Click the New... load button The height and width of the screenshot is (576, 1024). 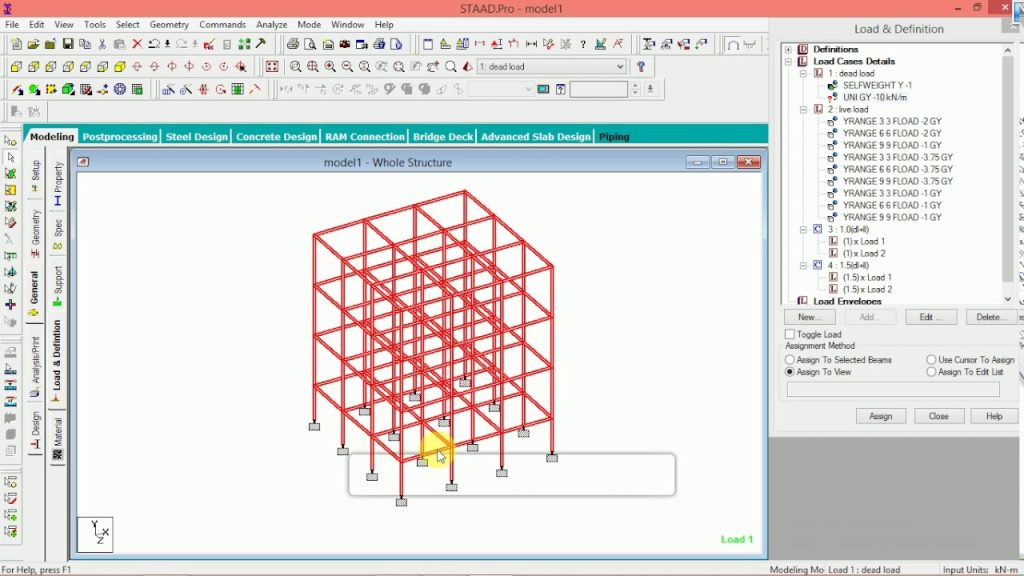pyautogui.click(x=809, y=317)
